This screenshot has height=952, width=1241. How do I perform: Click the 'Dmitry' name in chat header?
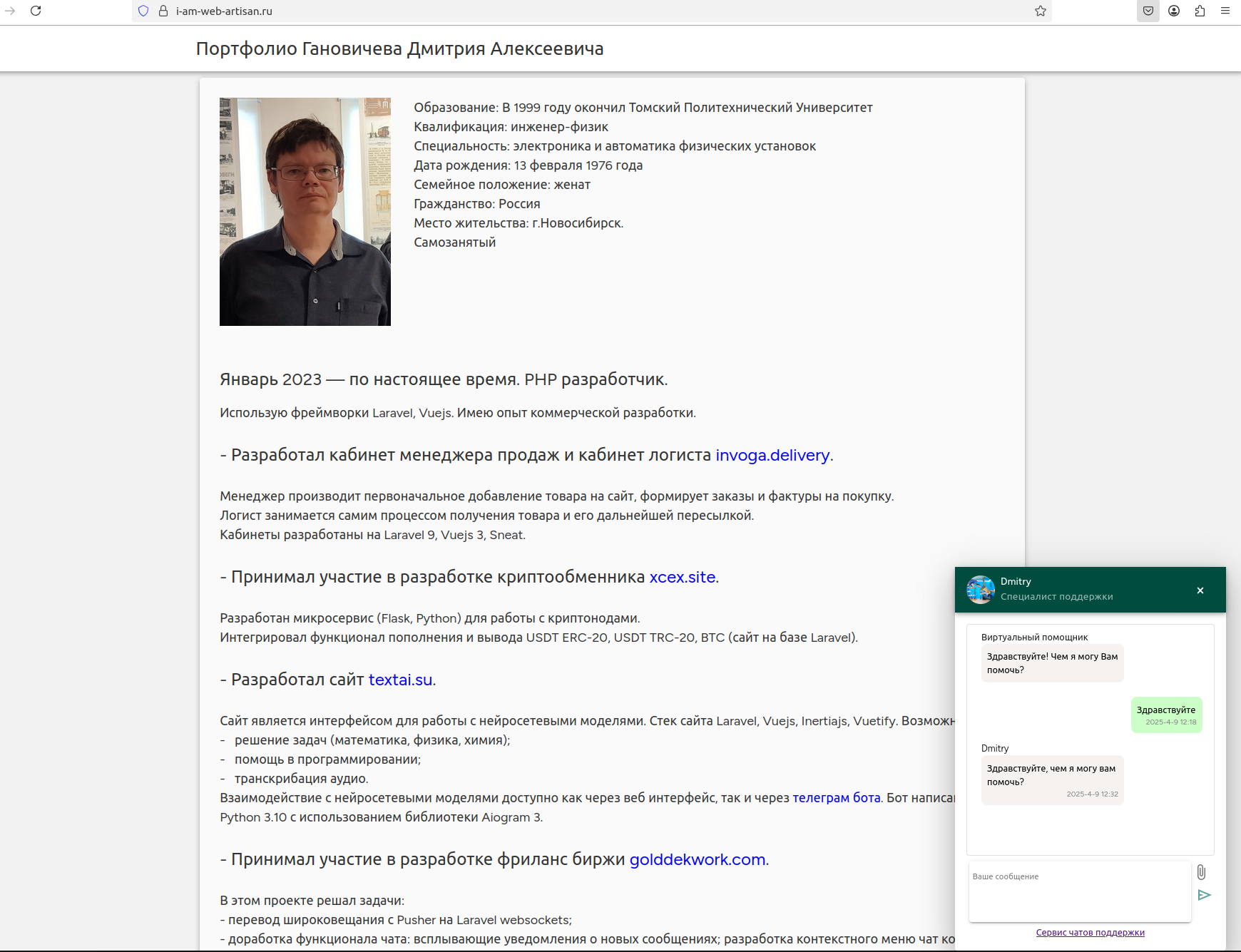(x=1016, y=582)
